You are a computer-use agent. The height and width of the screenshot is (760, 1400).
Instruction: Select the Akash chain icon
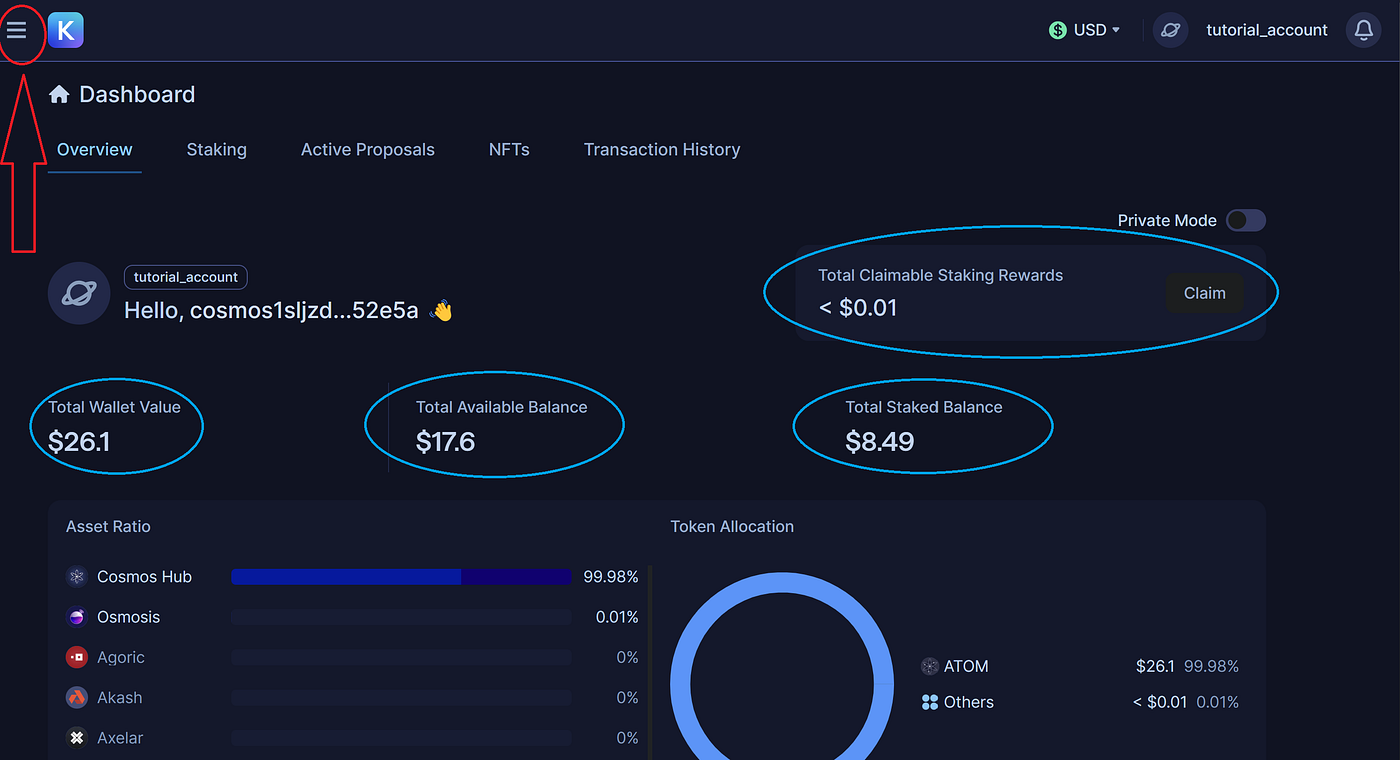(76, 697)
